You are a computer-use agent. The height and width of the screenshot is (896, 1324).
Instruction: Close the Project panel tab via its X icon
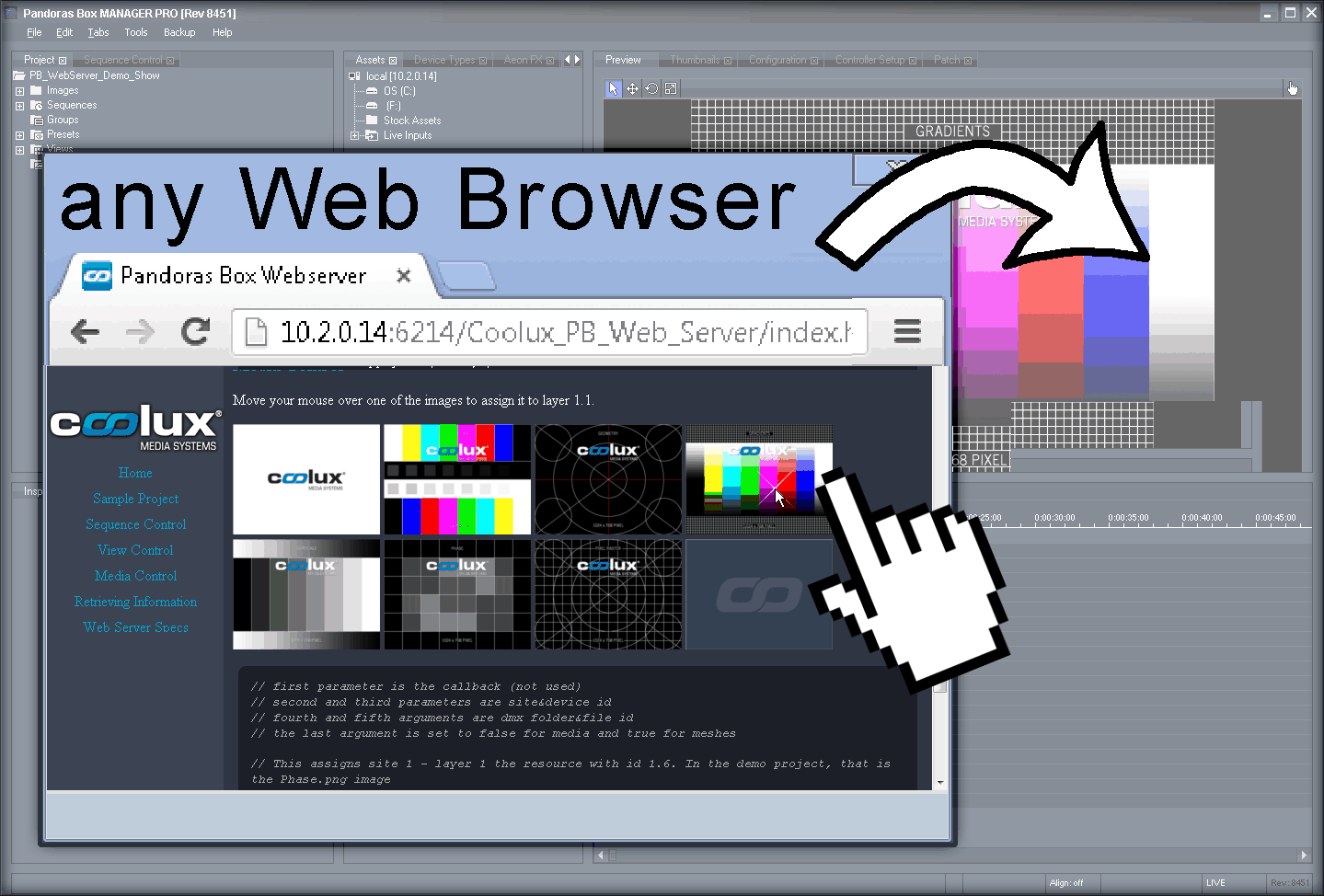(63, 61)
